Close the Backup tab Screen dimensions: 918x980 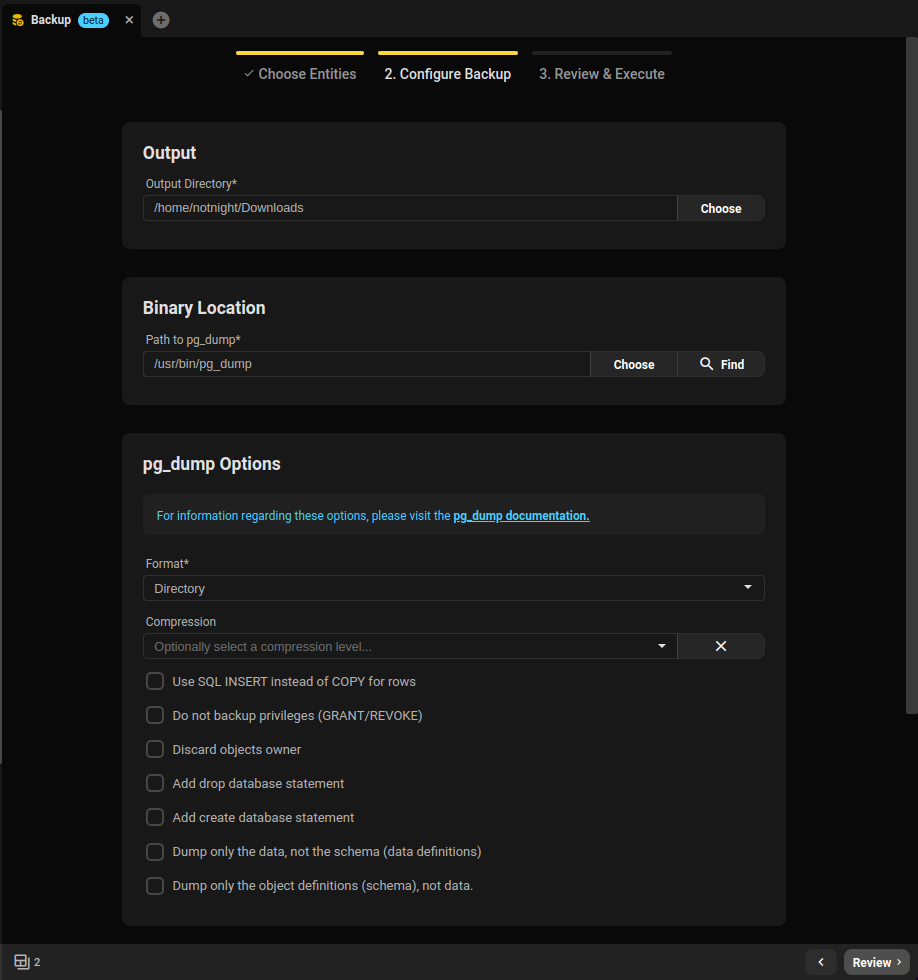click(128, 19)
